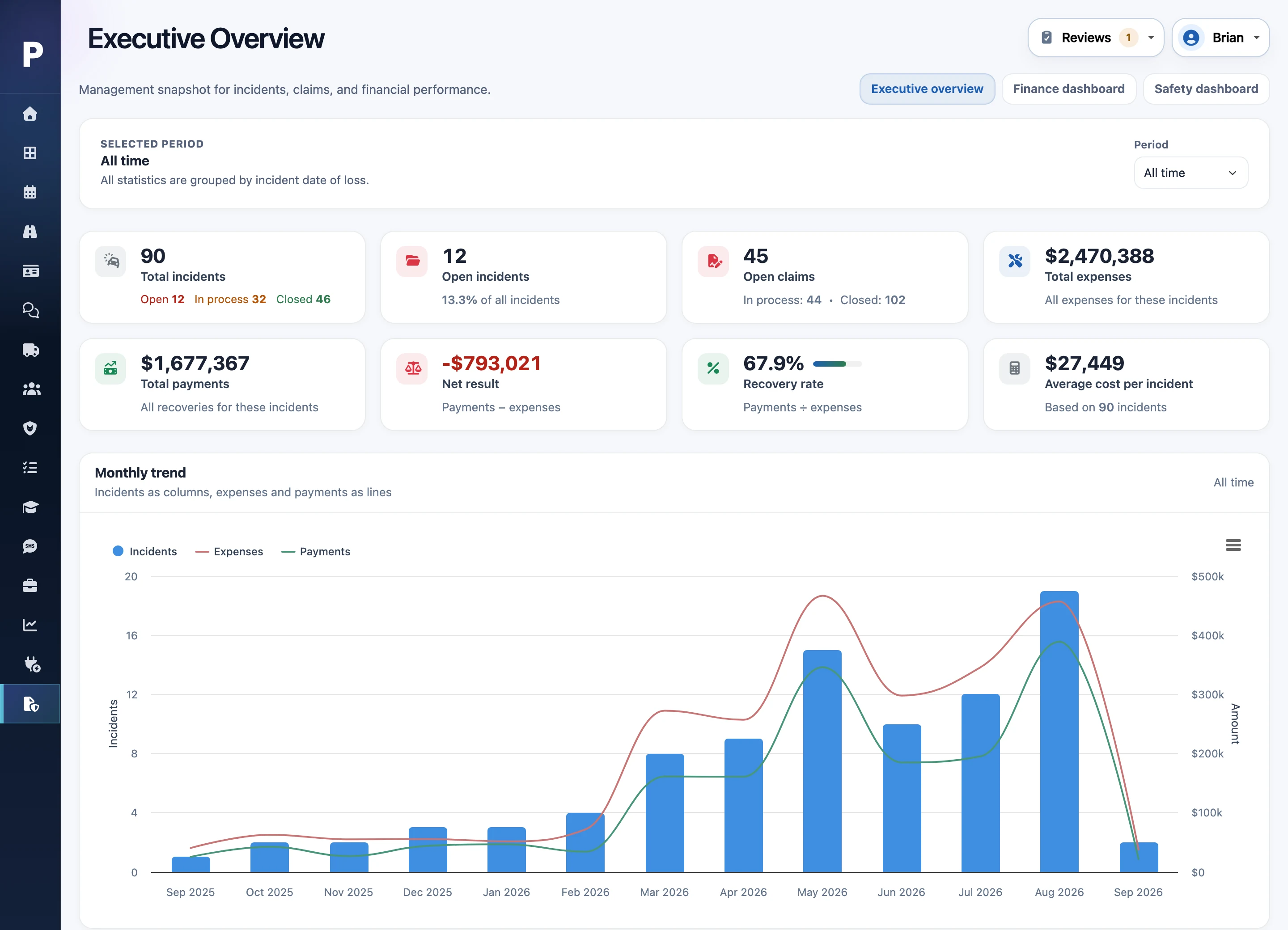Open the people group sidebar icon
This screenshot has height=930, width=1288.
pyautogui.click(x=31, y=389)
